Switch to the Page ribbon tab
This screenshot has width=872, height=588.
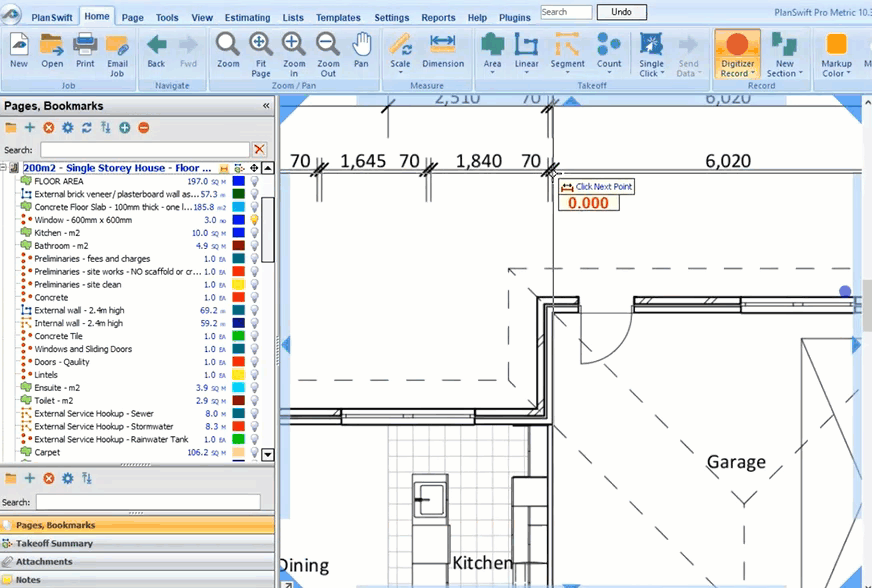point(132,17)
